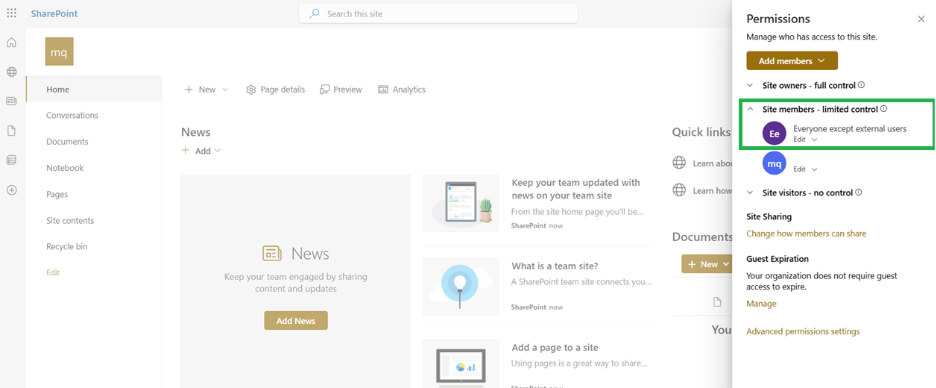The image size is (936, 388).
Task: Close the Permissions panel
Action: 921,19
